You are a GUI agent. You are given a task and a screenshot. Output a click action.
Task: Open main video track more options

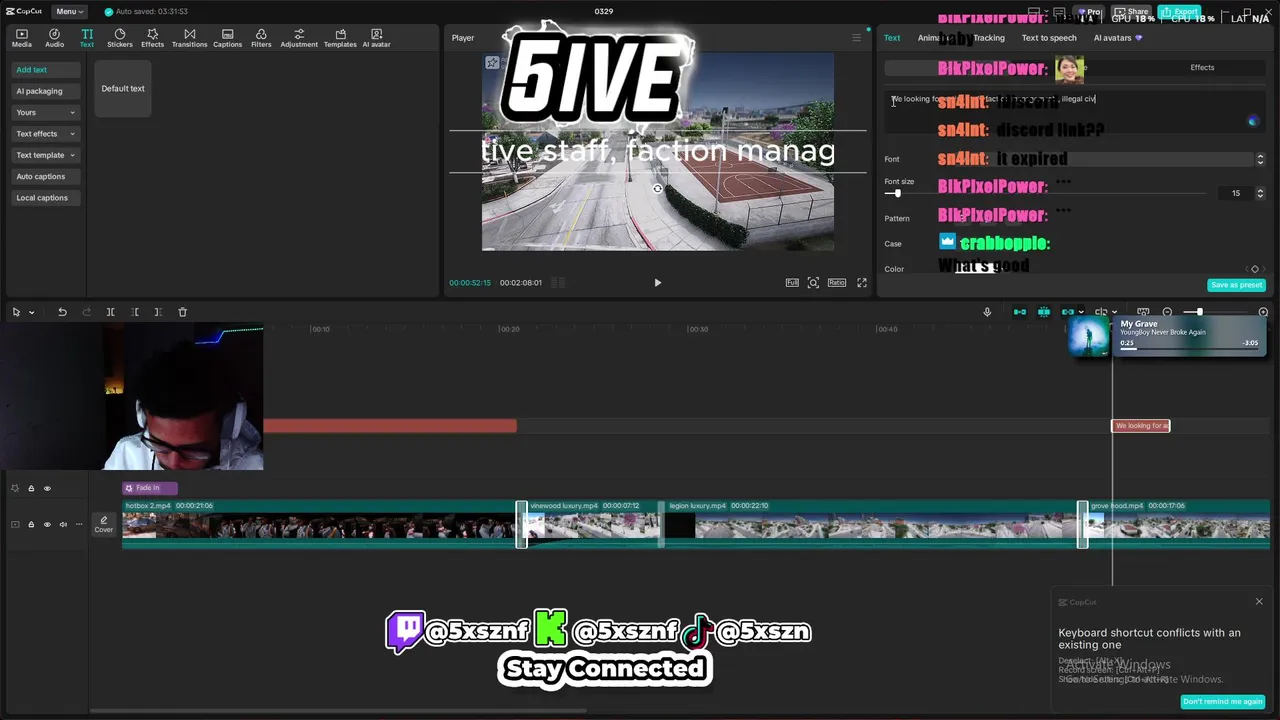(x=78, y=524)
